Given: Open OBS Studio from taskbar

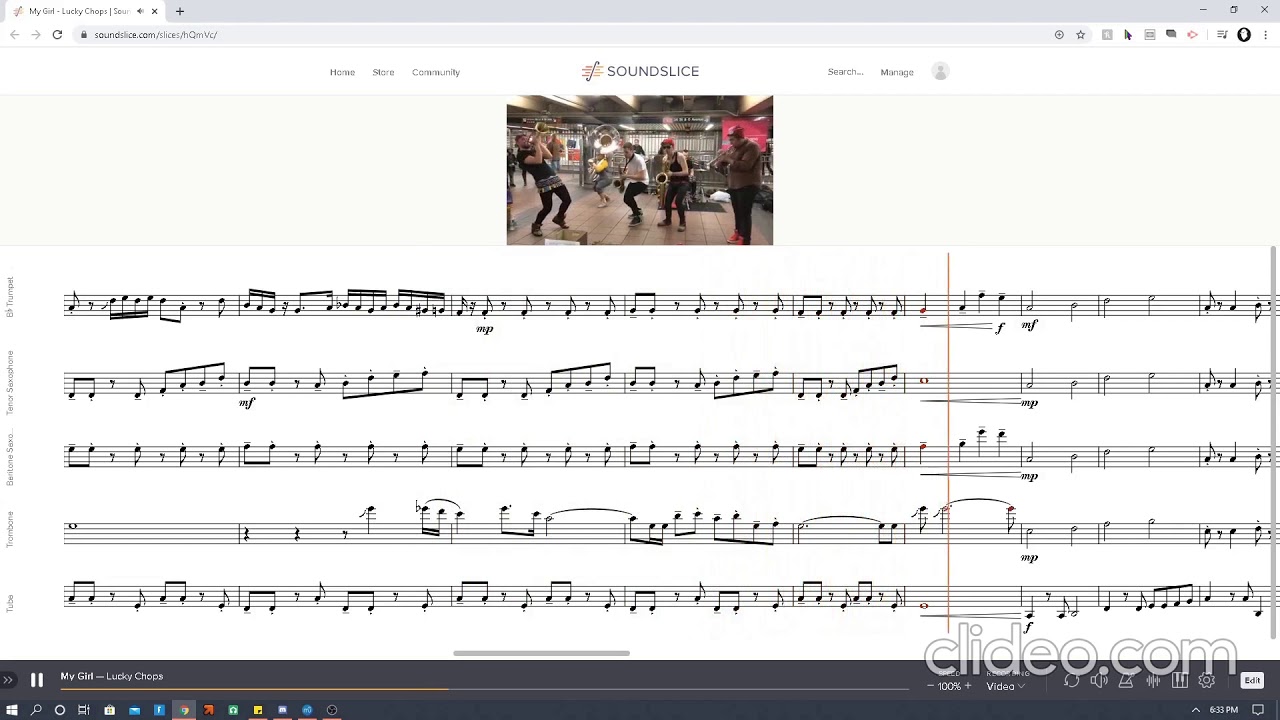Looking at the screenshot, I should click(x=332, y=710).
